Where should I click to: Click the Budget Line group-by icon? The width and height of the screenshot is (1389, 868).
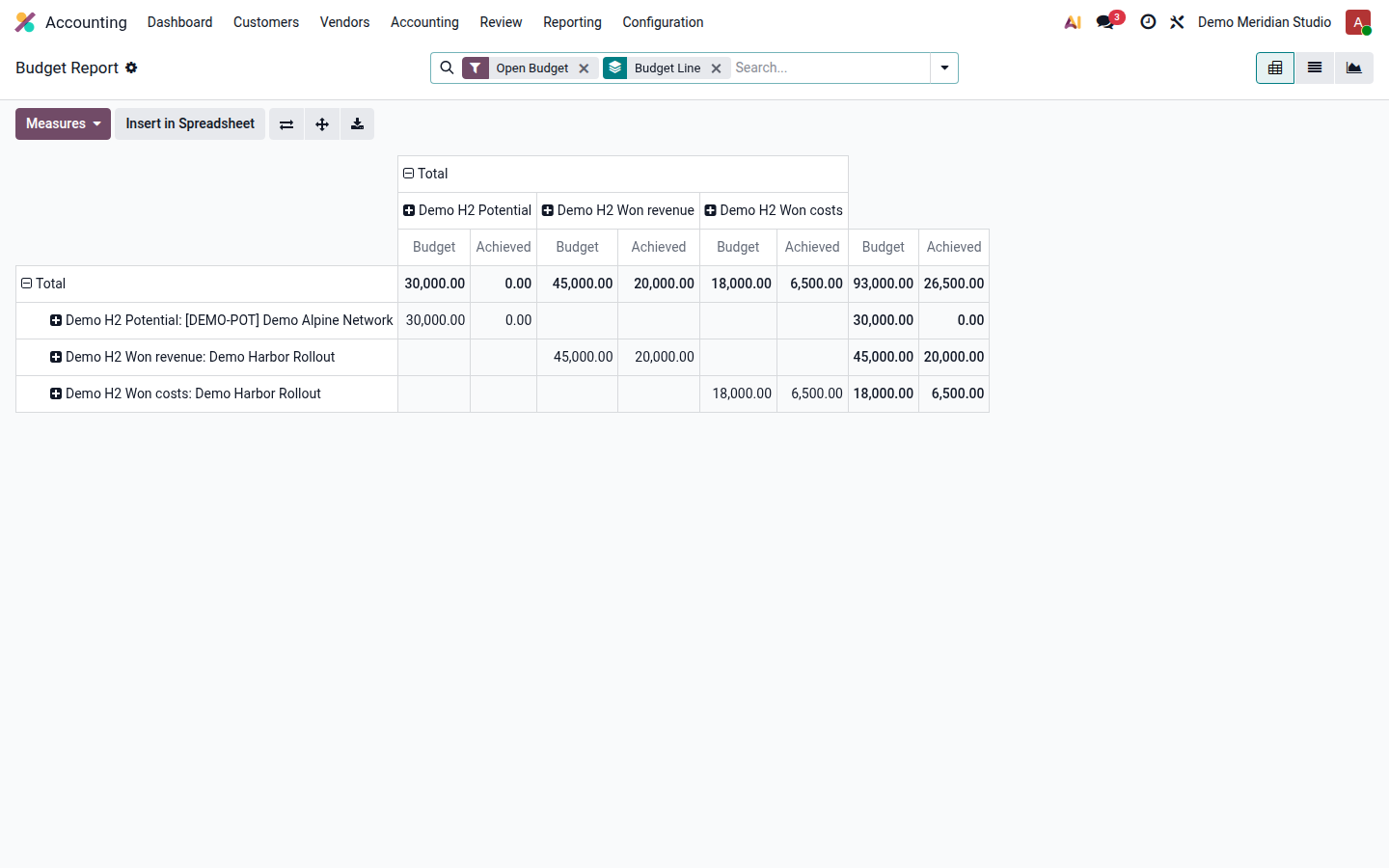(x=615, y=68)
